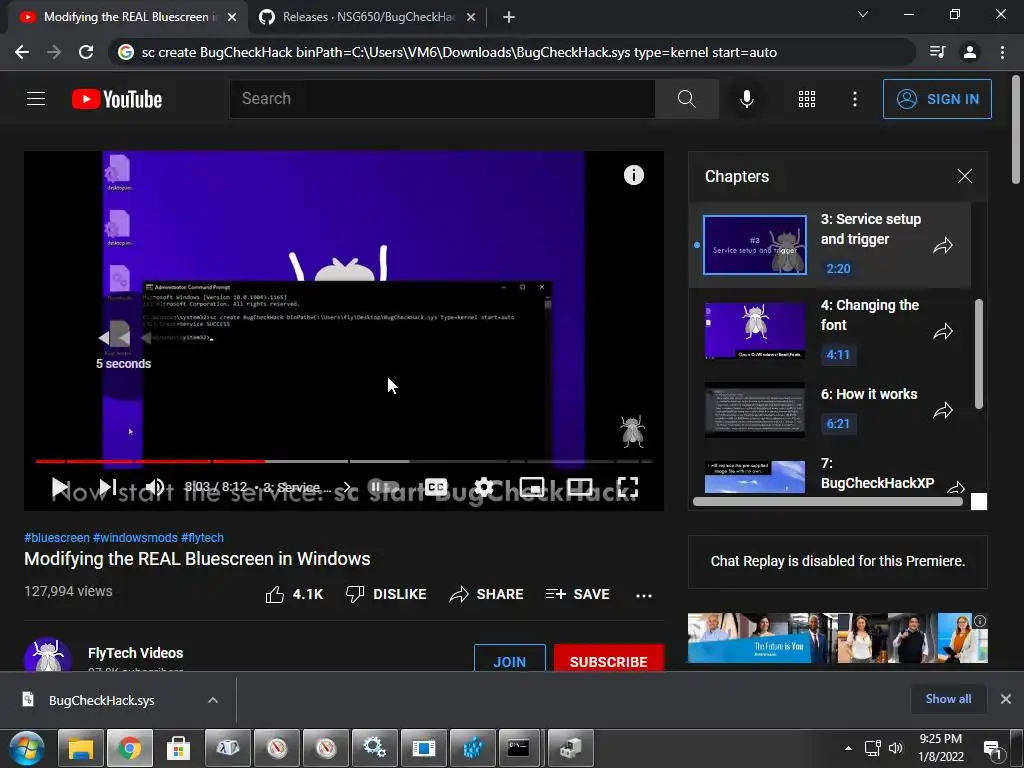Close the downloads bar
Screen dimensions: 1024x768
pos(1006,699)
